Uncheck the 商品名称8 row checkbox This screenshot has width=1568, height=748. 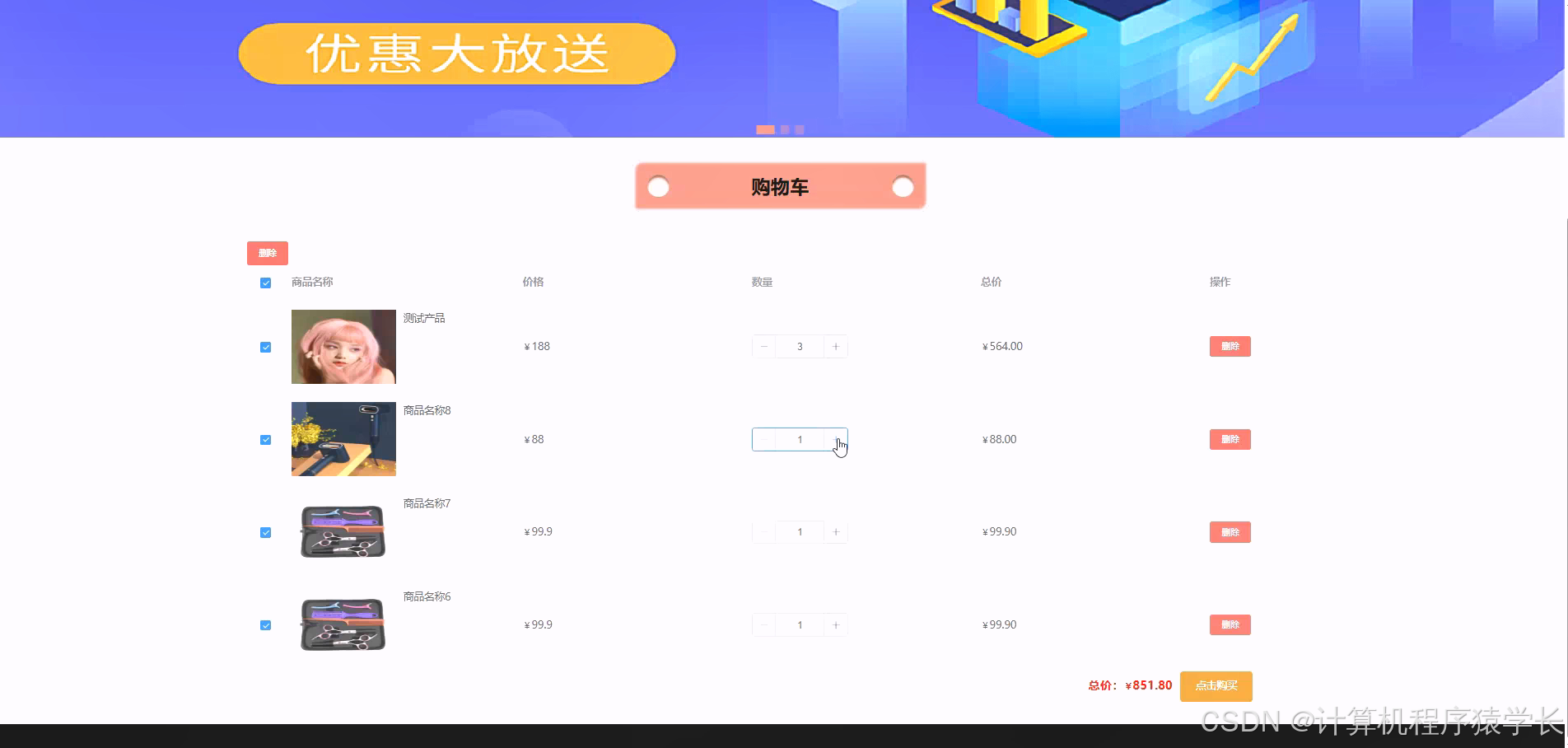click(265, 439)
